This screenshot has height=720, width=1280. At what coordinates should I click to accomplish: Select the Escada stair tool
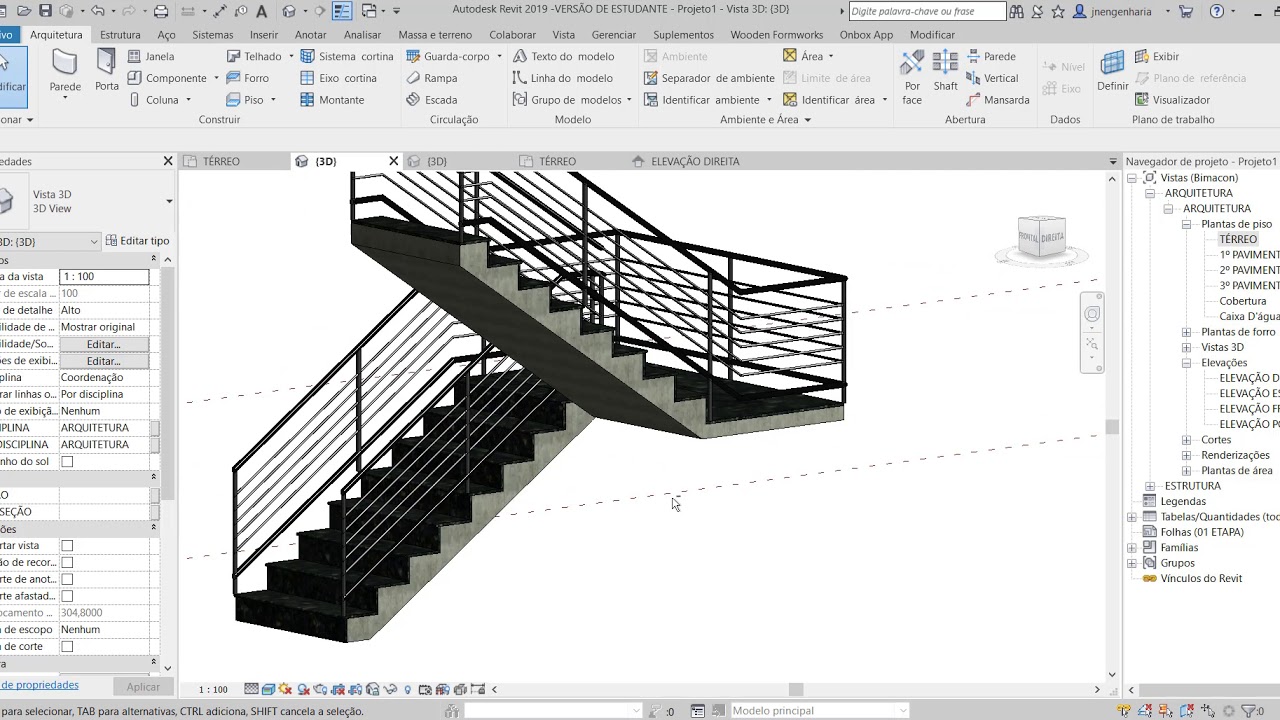[432, 100]
